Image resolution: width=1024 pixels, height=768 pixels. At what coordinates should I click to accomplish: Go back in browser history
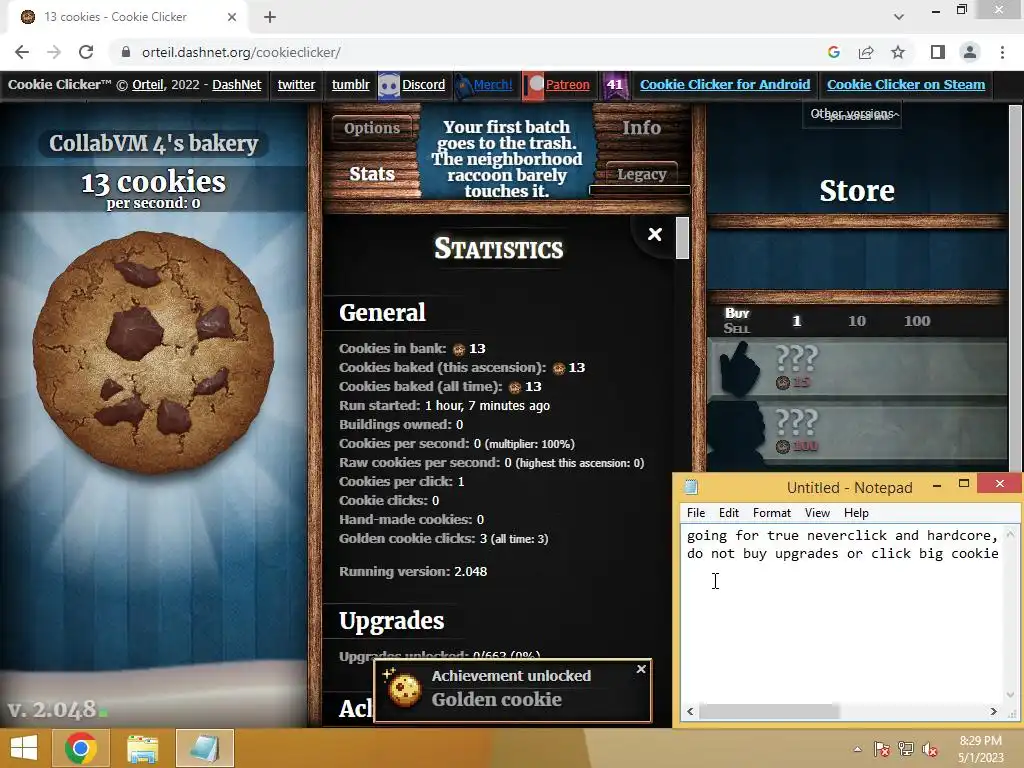pyautogui.click(x=22, y=52)
